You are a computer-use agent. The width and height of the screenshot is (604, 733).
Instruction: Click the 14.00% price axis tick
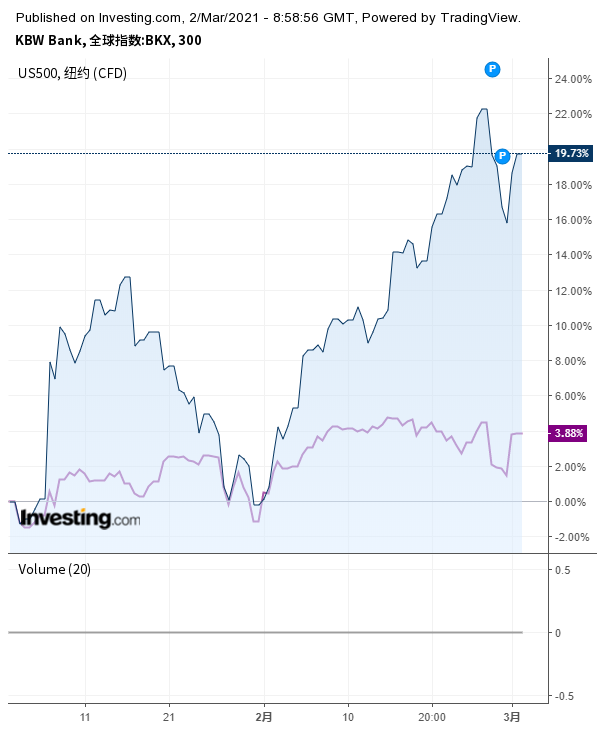click(x=574, y=255)
